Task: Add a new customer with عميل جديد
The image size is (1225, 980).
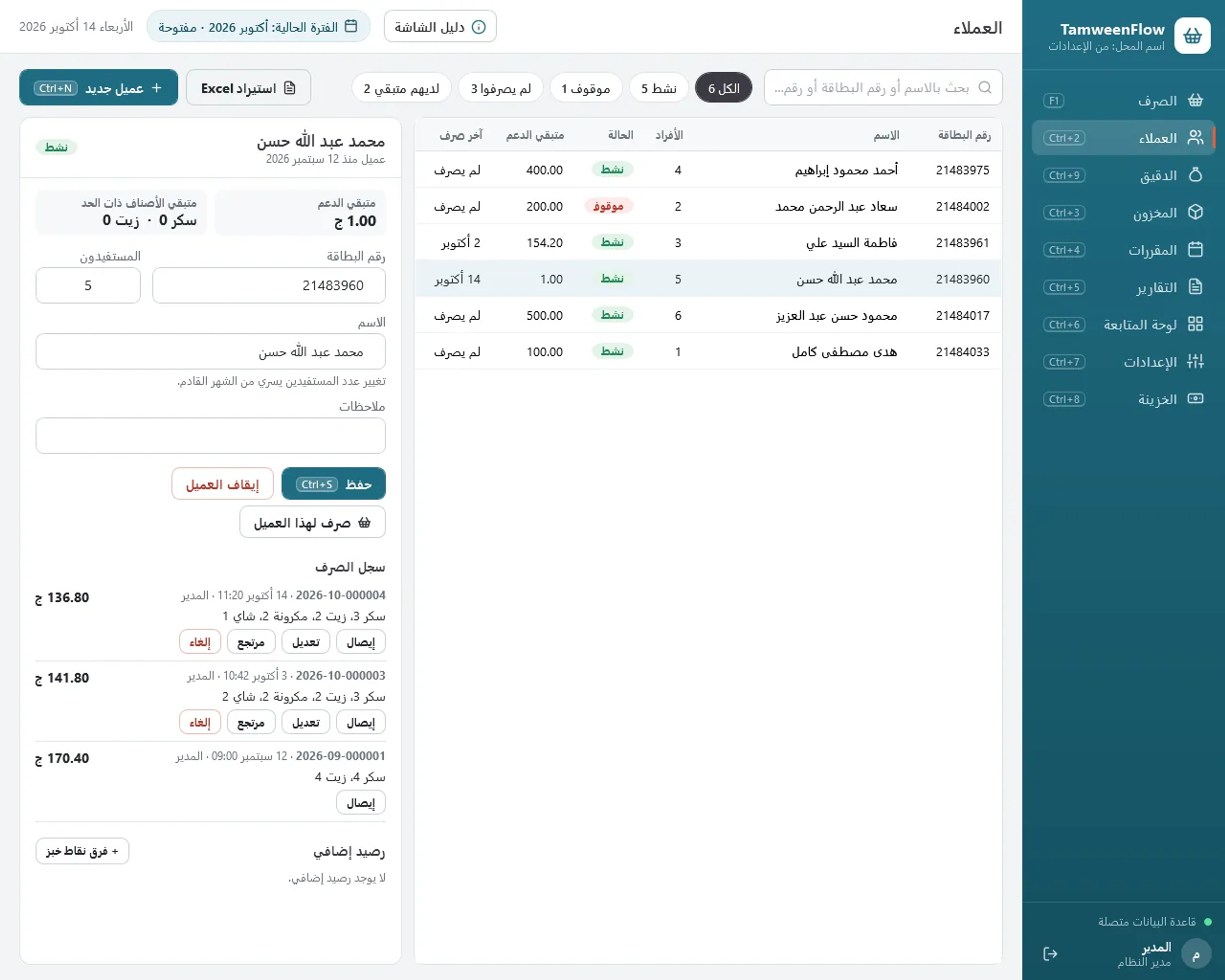Action: click(x=99, y=88)
